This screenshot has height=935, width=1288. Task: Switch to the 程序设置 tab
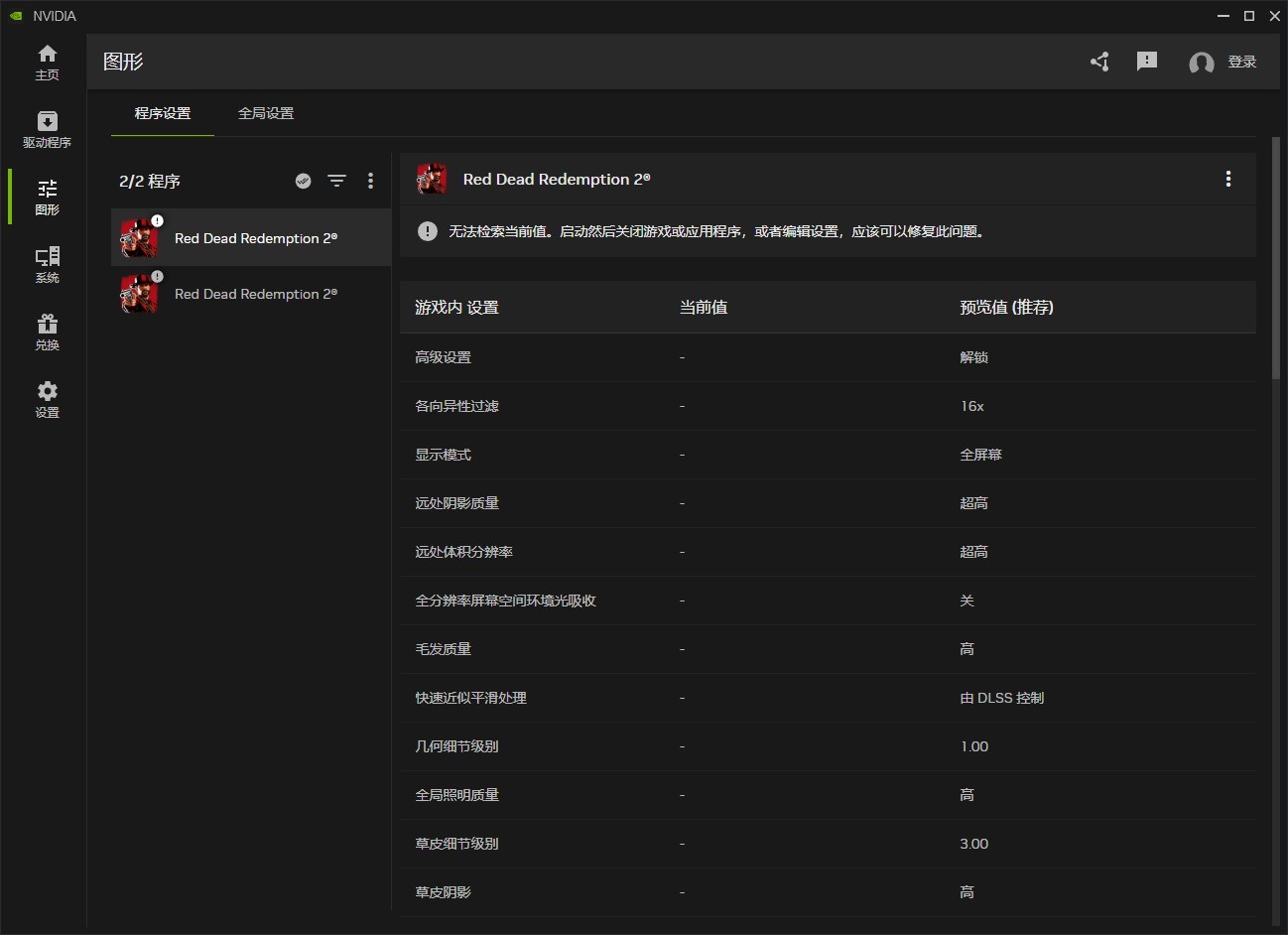pyautogui.click(x=163, y=113)
